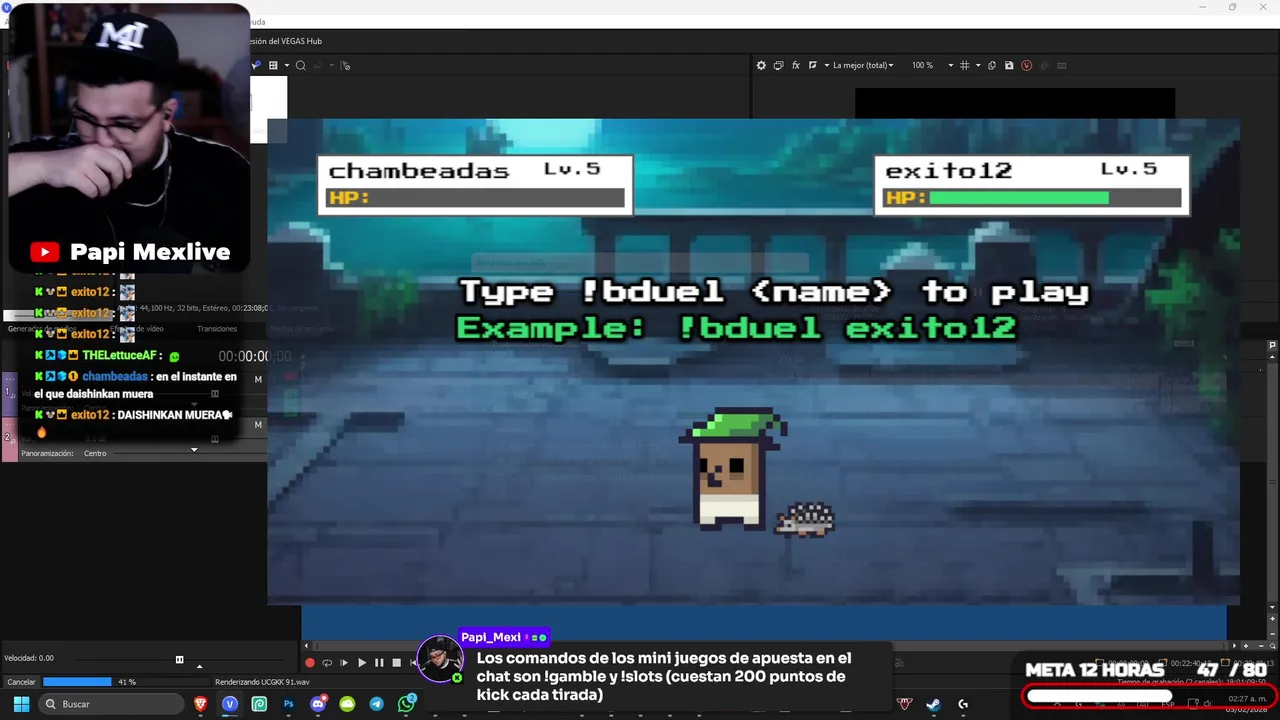Open Logitech G HUB from the taskbar
Screen dimensions: 1280x720
click(963, 704)
